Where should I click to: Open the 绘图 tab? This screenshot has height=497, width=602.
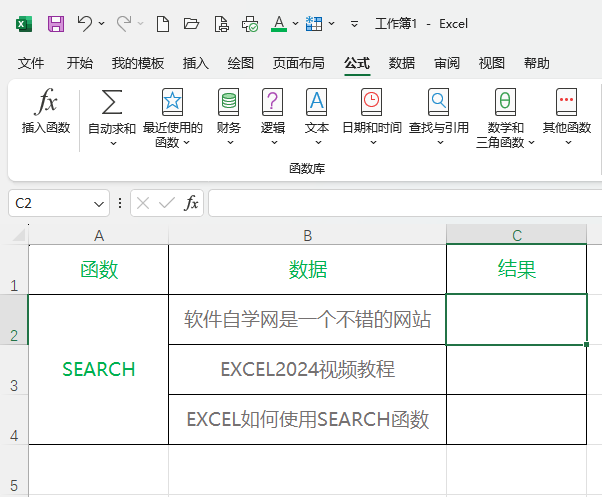coord(241,63)
